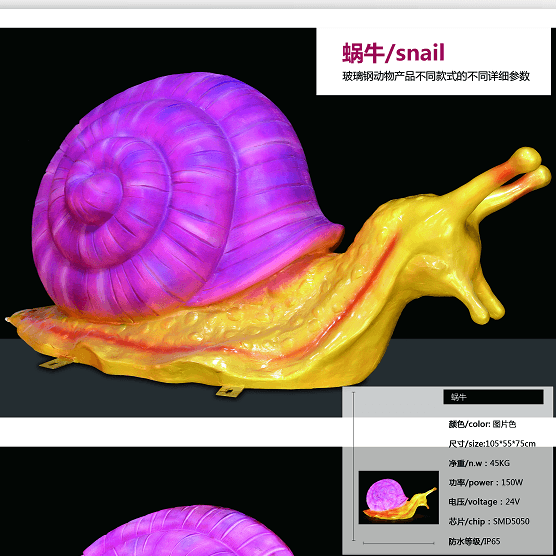
Task: Click the 防水等级/IP65 text
Action: 474,541
